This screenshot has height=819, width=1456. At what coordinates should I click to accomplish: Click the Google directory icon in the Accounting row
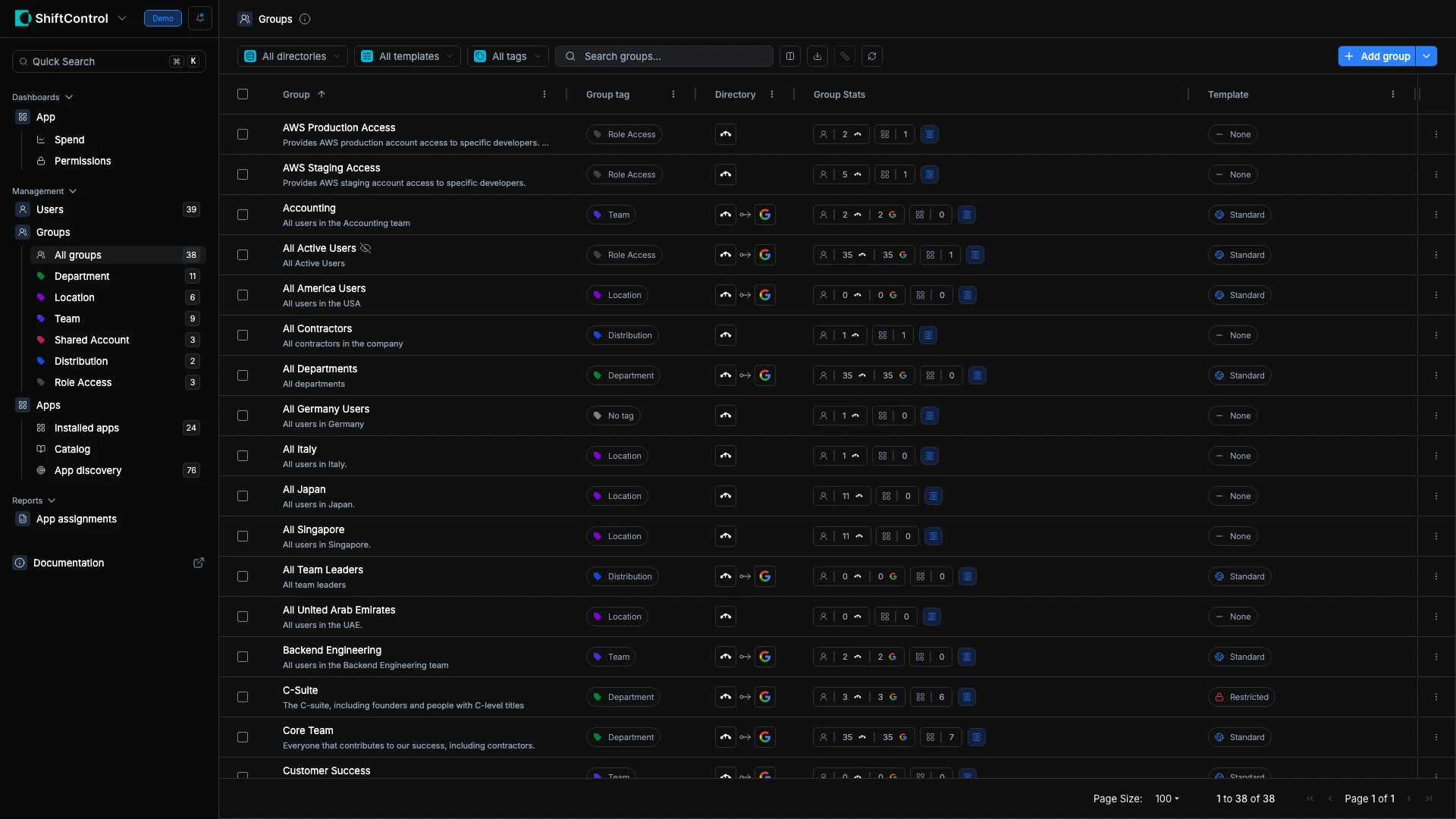click(765, 215)
